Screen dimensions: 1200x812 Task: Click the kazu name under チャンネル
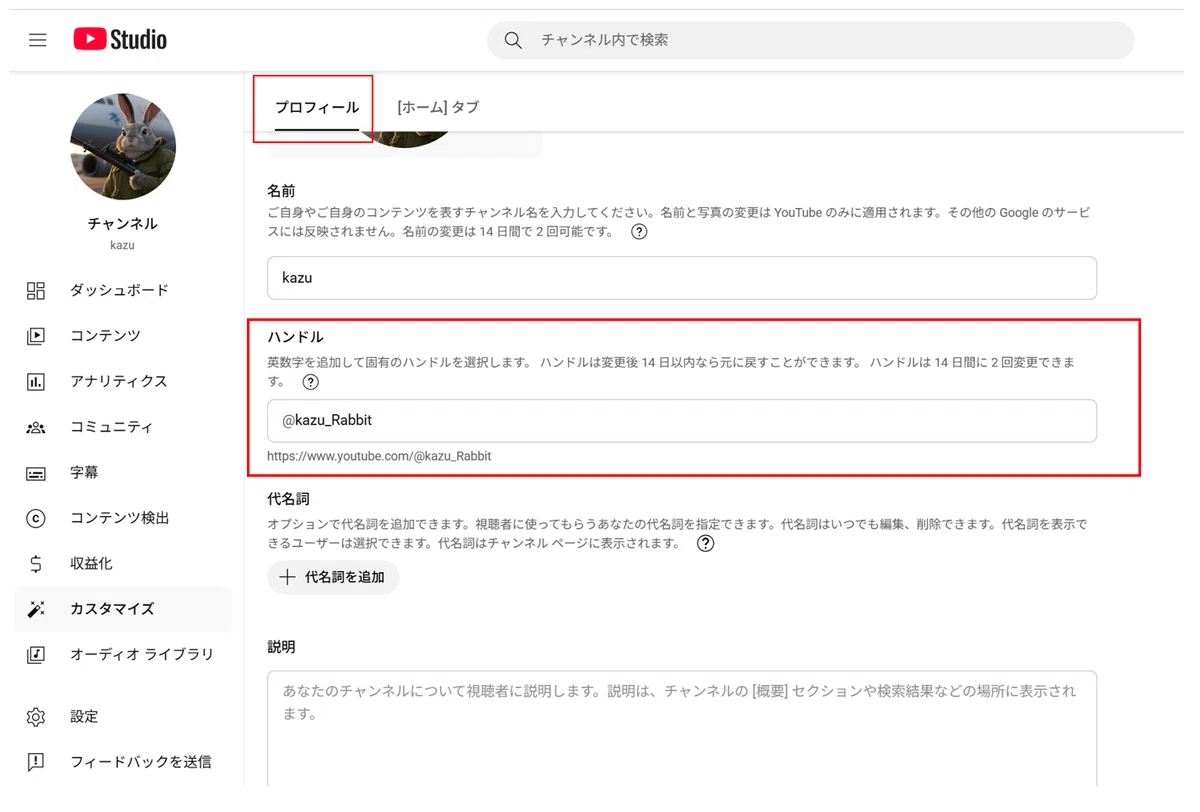tap(122, 245)
